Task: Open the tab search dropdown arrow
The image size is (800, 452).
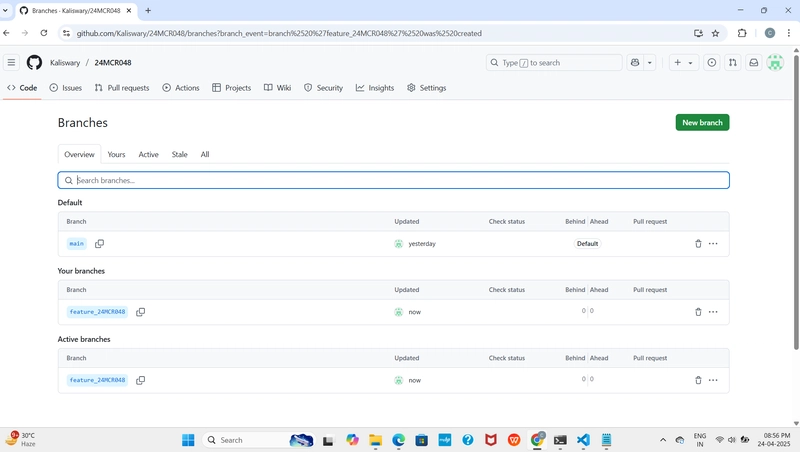Action: pyautogui.click(x=5, y=10)
